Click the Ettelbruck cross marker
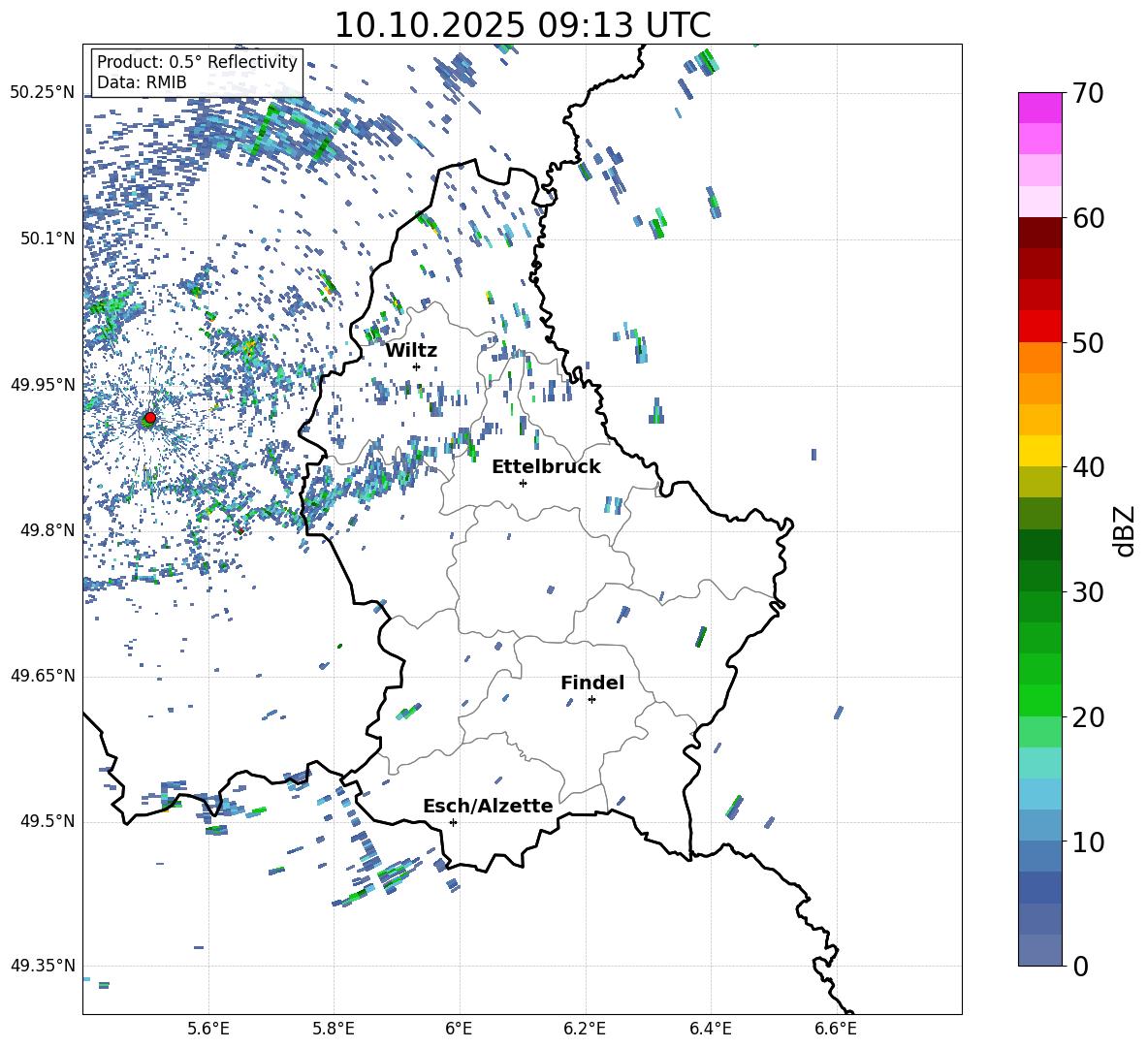1148x1048 pixels. pos(523,483)
